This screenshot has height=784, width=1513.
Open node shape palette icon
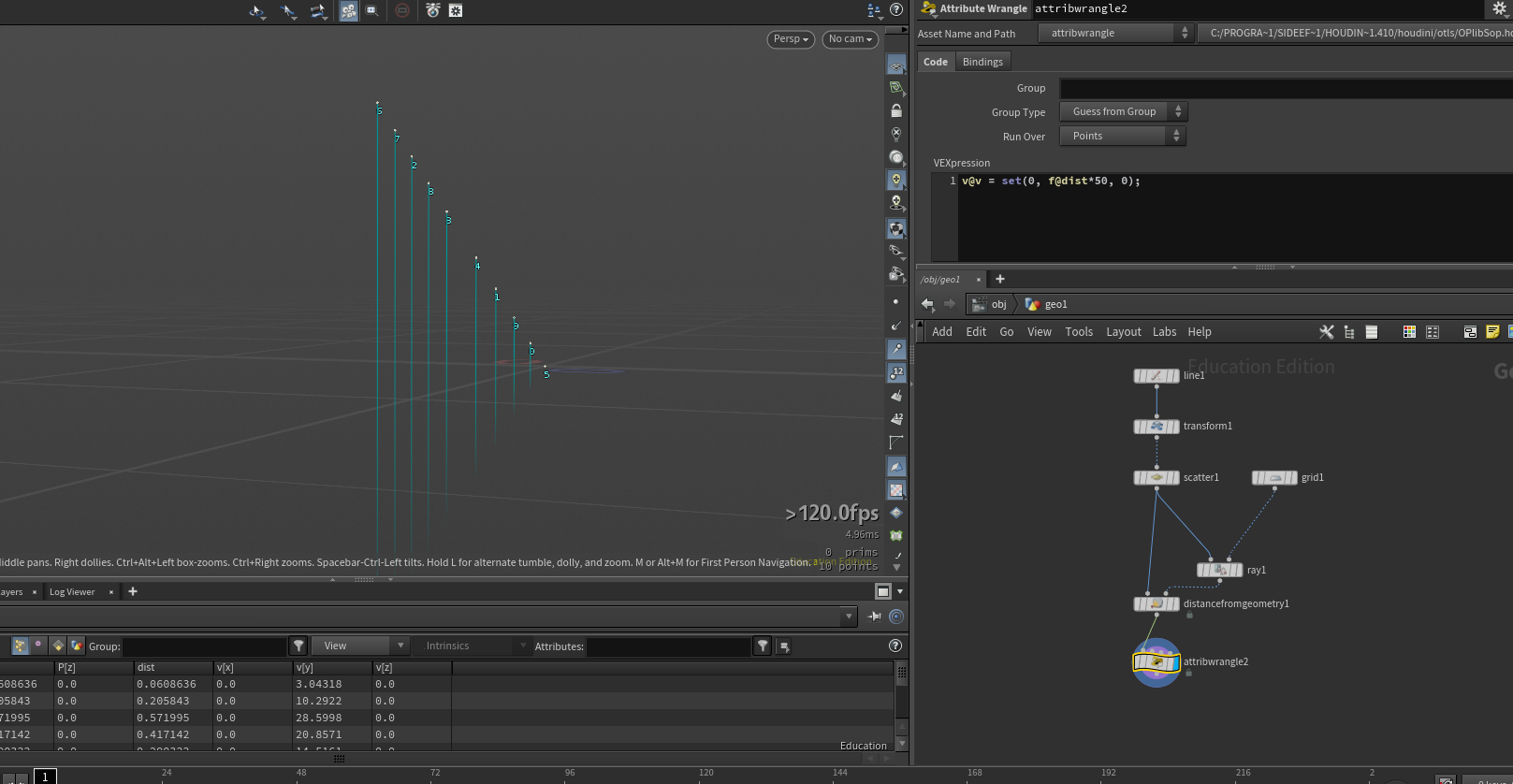[1433, 332]
